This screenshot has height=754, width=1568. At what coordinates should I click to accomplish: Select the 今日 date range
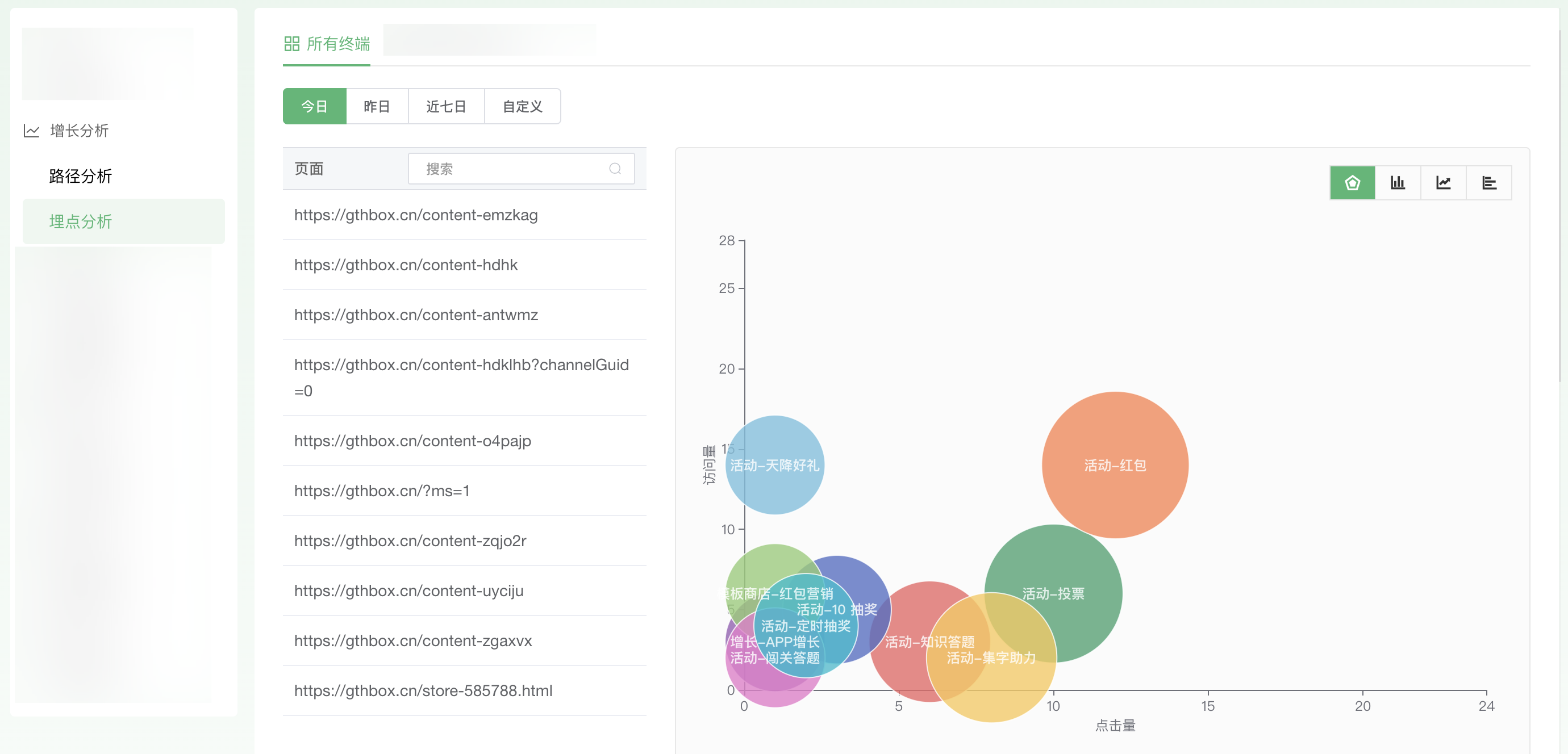314,107
